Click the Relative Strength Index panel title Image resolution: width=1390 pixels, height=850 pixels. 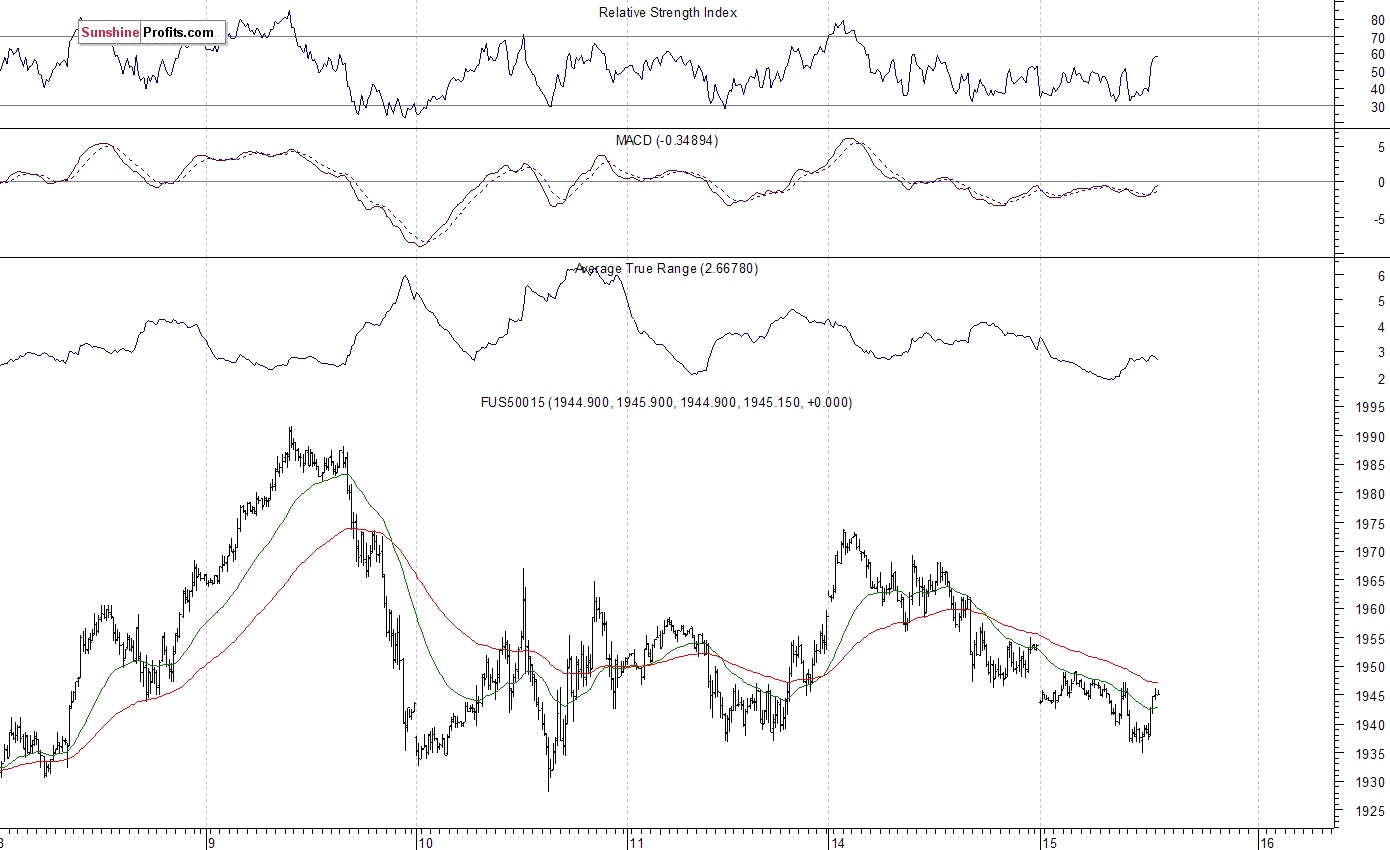point(668,13)
